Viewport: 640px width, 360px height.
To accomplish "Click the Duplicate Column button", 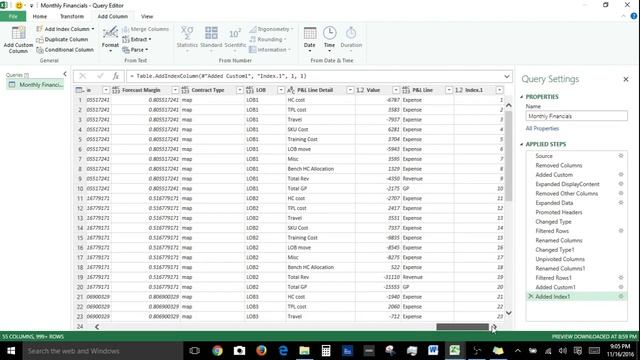I will (62, 39).
